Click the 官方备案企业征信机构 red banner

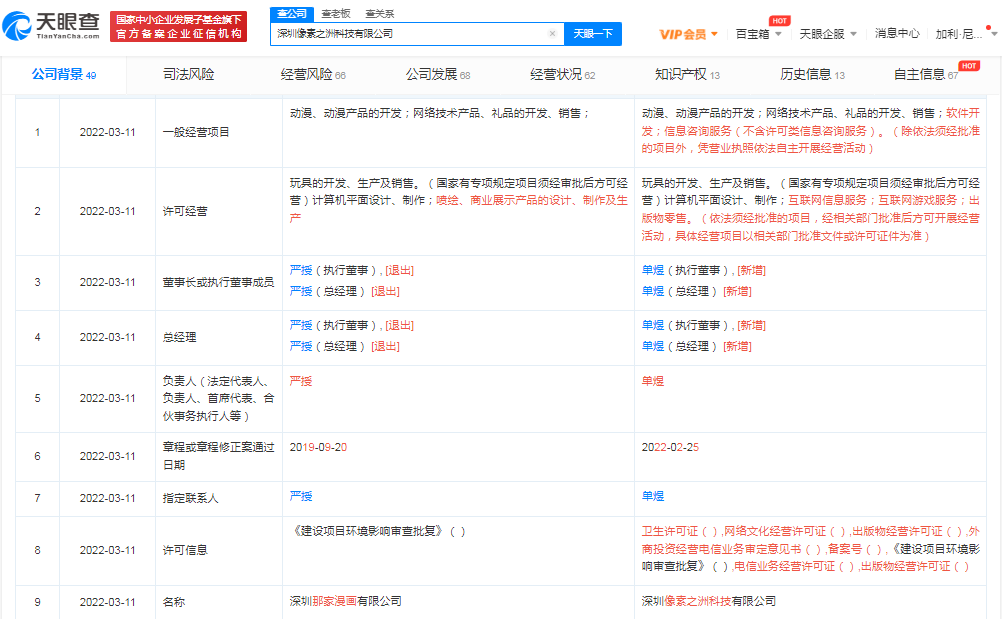178,26
